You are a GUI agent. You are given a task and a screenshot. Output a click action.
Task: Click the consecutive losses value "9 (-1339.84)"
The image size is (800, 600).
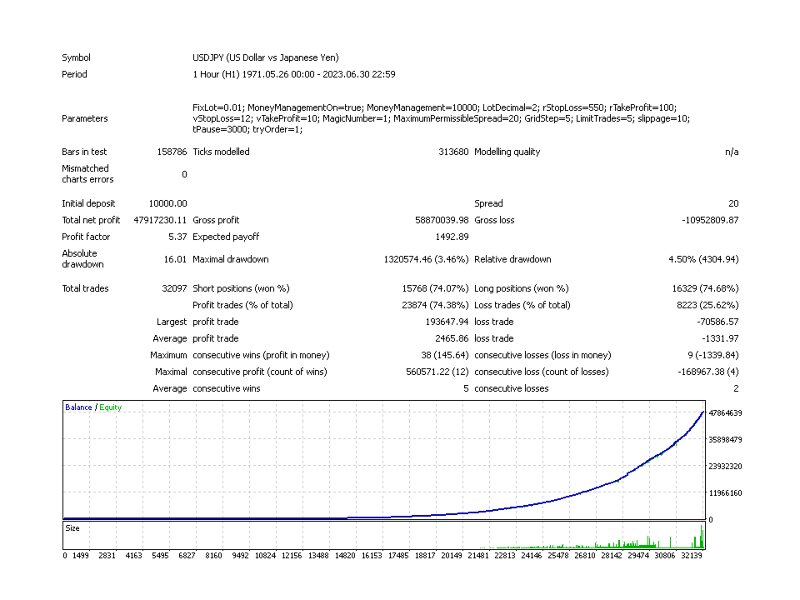pos(713,355)
